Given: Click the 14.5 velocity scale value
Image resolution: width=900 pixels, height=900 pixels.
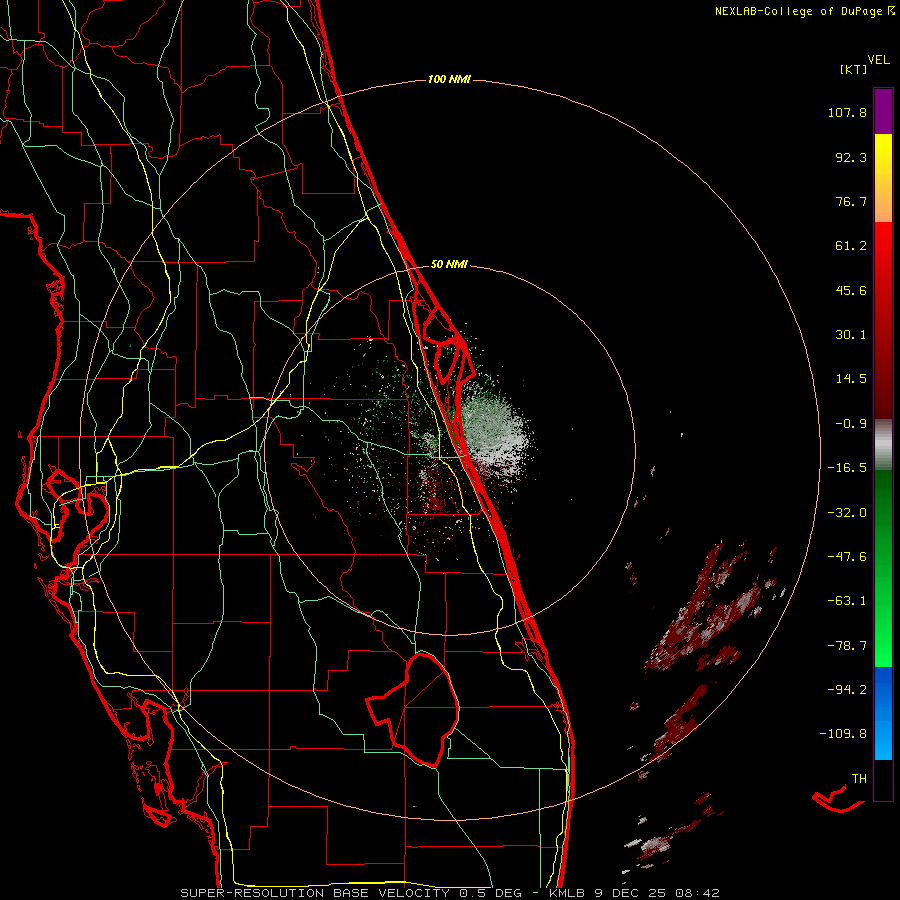Looking at the screenshot, I should 851,379.
